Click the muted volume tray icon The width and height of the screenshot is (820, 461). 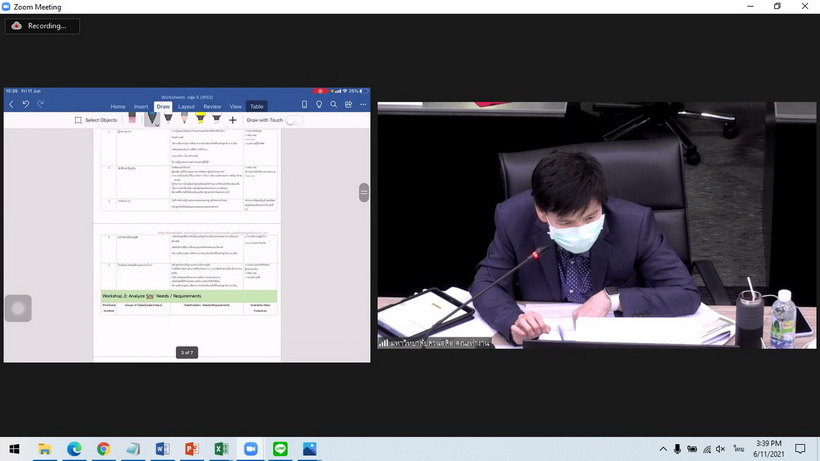(x=721, y=449)
